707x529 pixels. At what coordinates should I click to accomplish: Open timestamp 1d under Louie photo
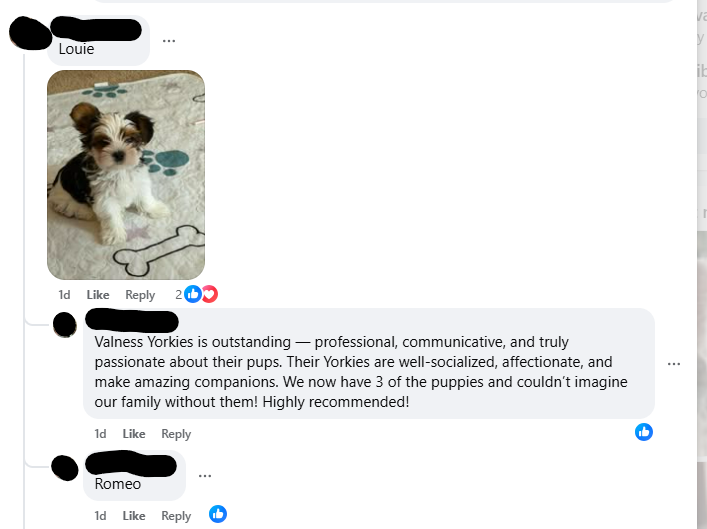click(x=64, y=295)
